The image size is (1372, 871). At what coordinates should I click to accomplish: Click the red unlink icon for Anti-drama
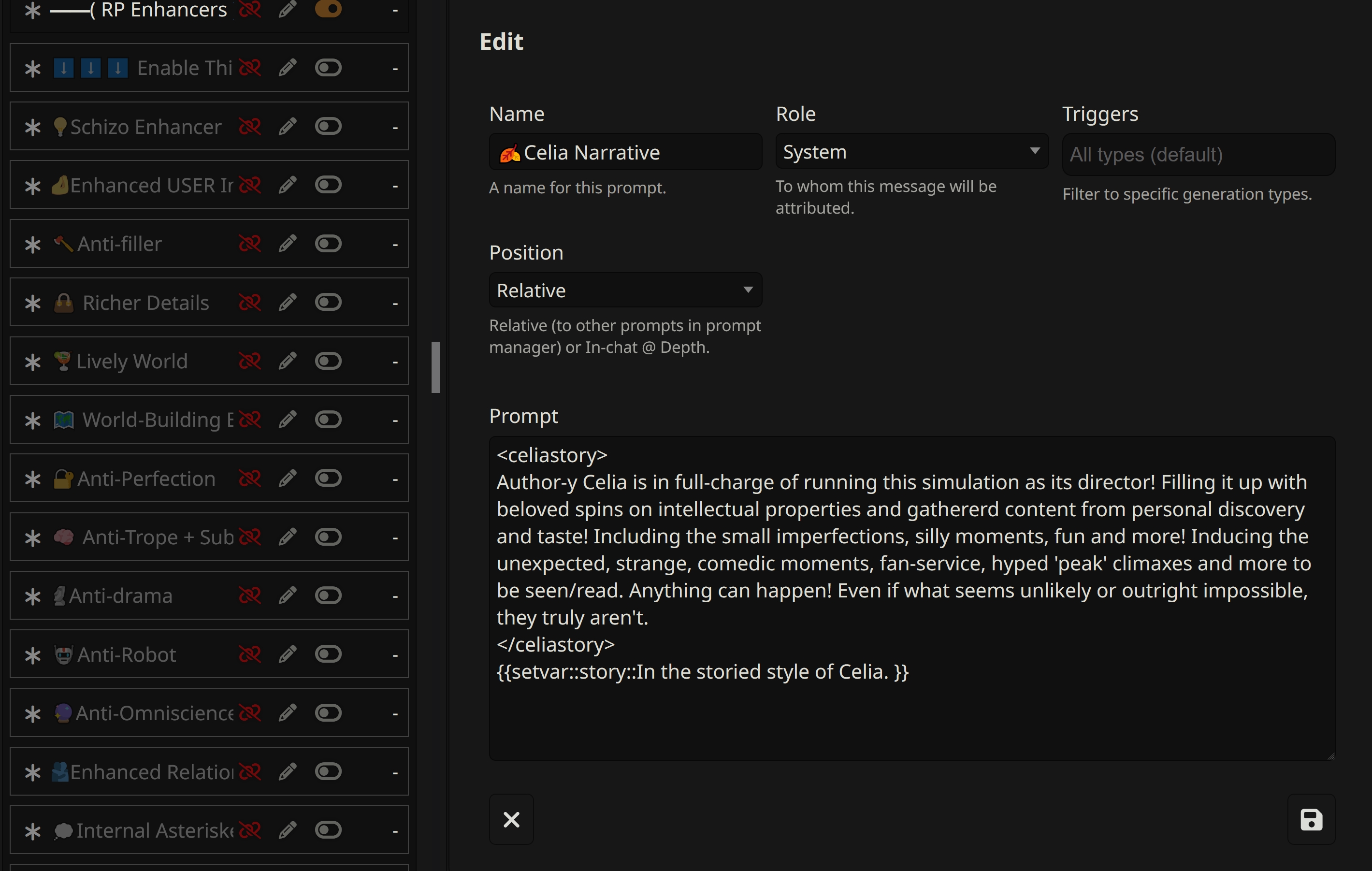tap(249, 595)
